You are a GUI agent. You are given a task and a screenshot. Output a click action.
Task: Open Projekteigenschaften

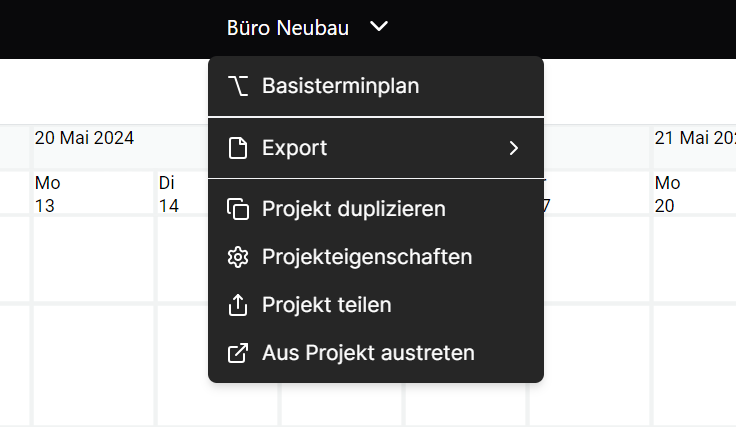pos(376,257)
